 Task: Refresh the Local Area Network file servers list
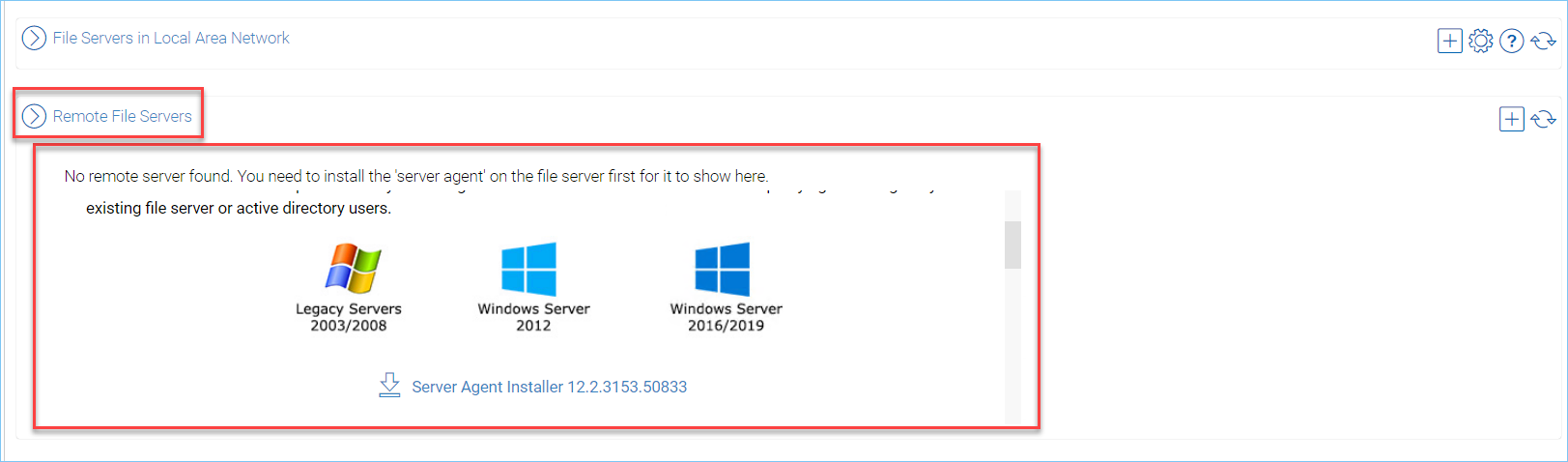pos(1543,41)
